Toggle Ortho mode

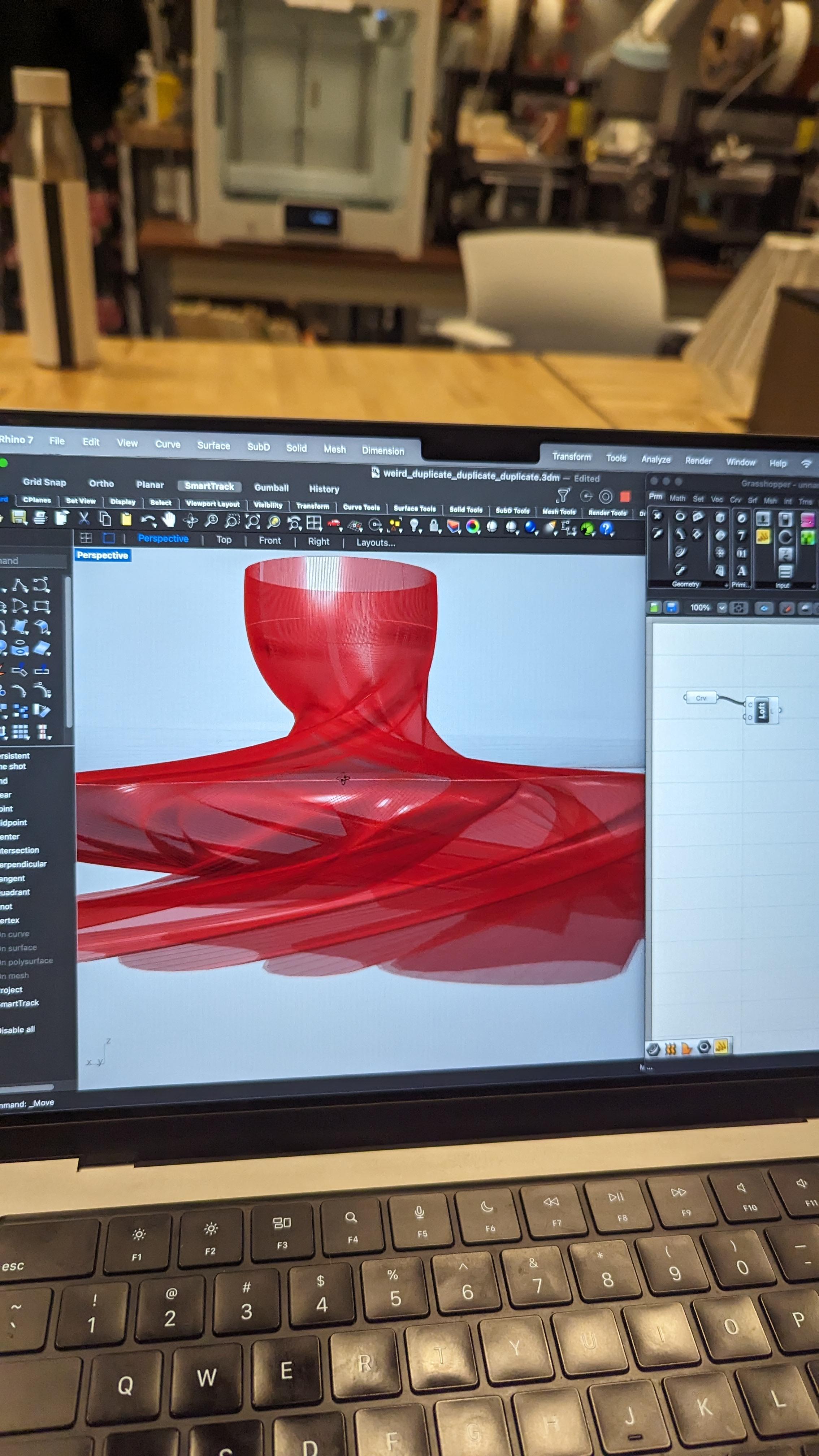(101, 483)
